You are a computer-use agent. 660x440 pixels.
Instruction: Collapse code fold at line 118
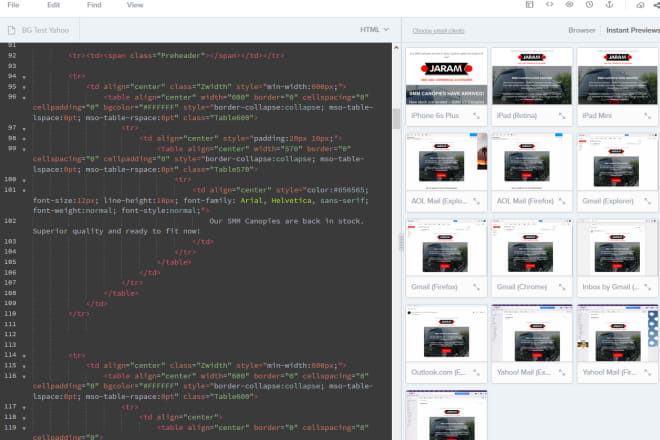24,418
